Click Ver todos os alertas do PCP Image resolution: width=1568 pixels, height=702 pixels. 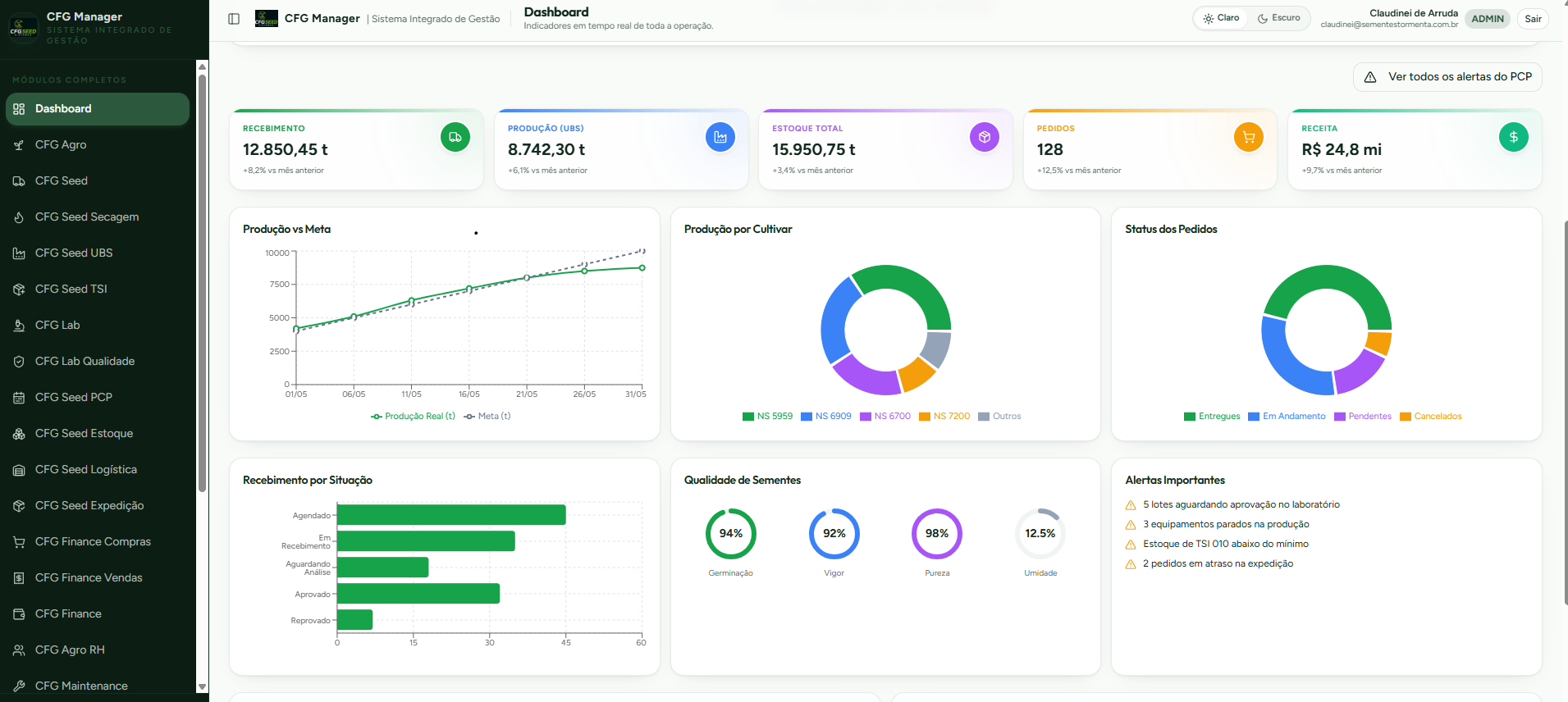tap(1447, 77)
